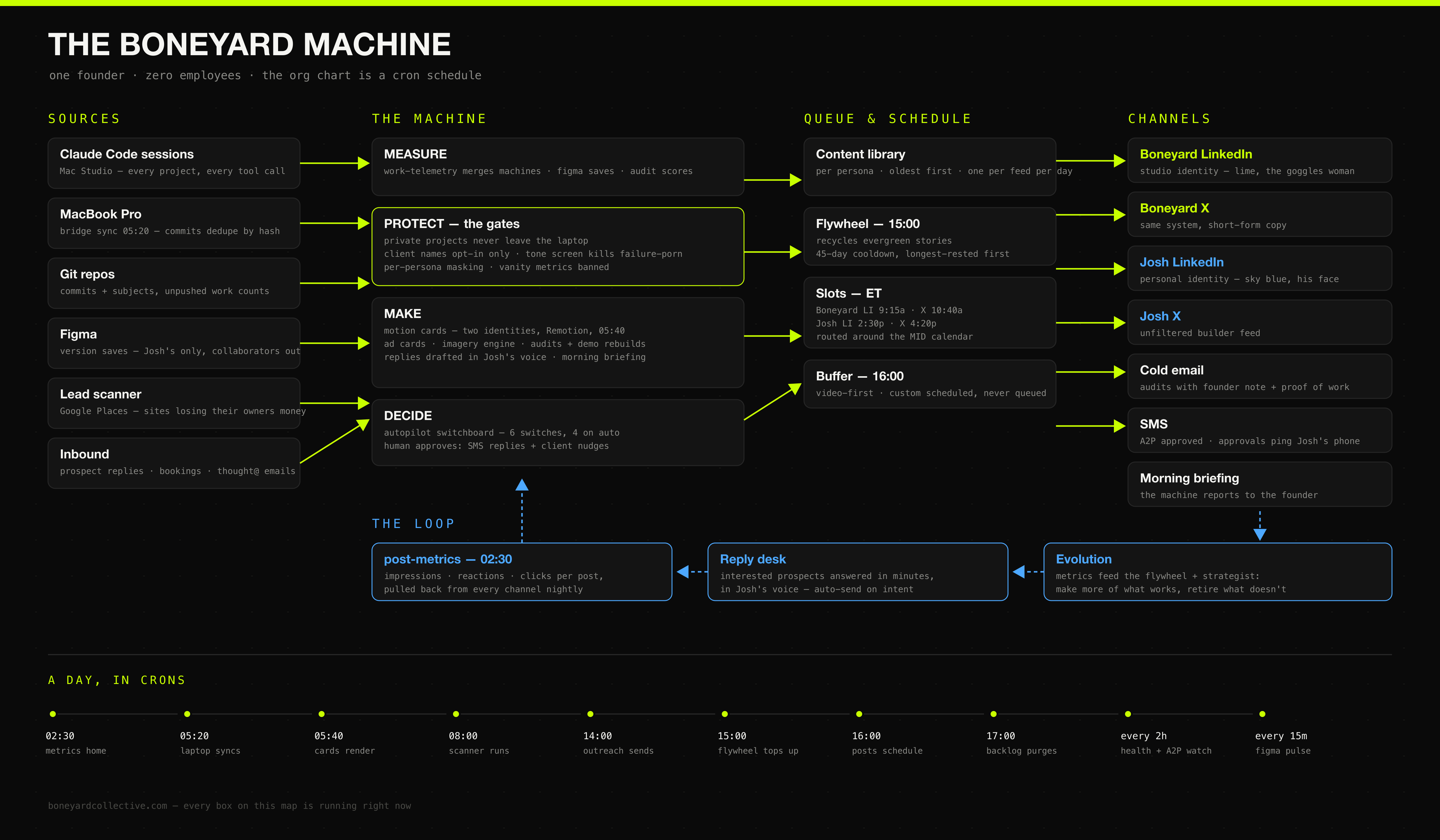The width and height of the screenshot is (1440, 840).
Task: Select the 16:00 posts schedule timeline dot
Action: pyautogui.click(x=859, y=714)
